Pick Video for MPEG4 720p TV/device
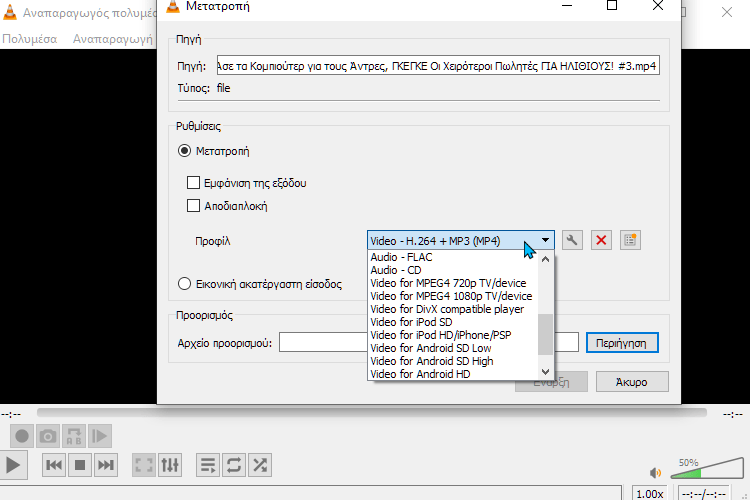Screen dimensions: 750x500 [x=453, y=283]
